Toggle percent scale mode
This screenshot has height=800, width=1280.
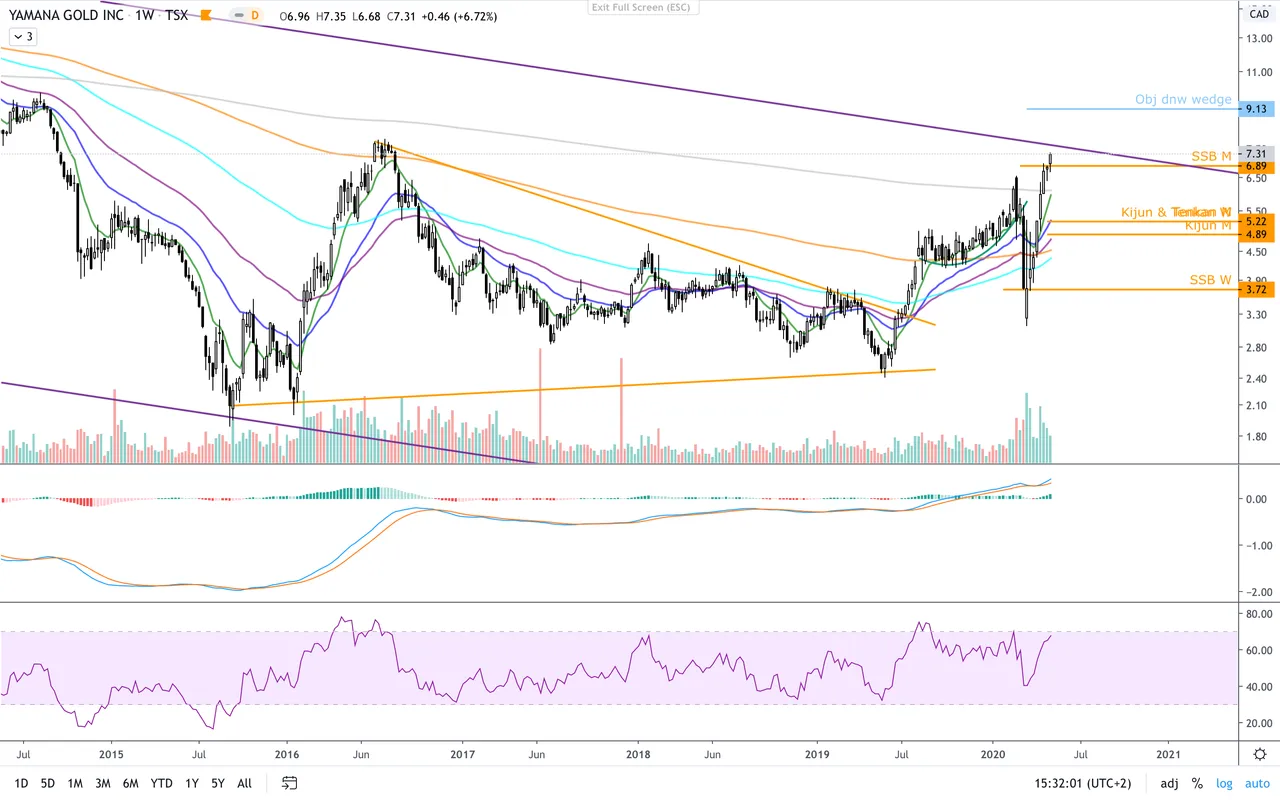[1197, 783]
